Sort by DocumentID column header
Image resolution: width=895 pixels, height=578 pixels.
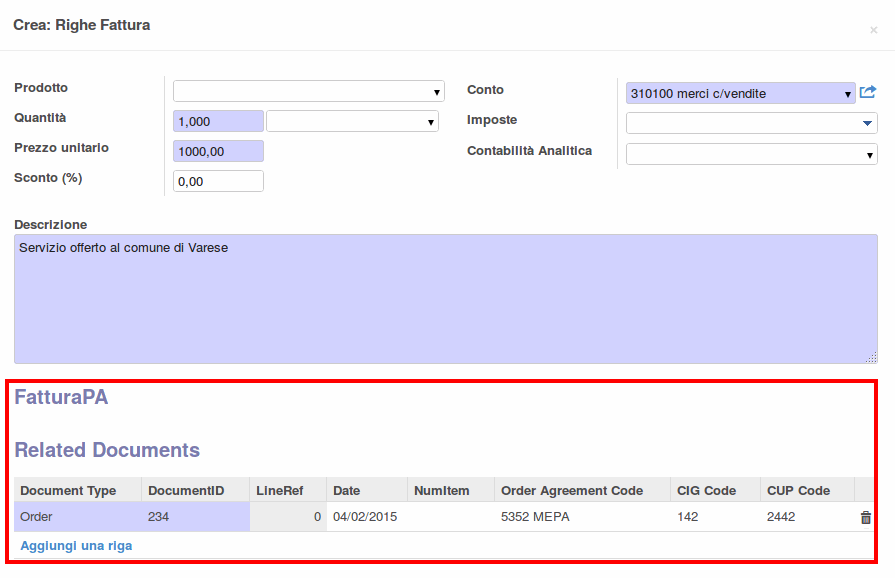(x=185, y=490)
